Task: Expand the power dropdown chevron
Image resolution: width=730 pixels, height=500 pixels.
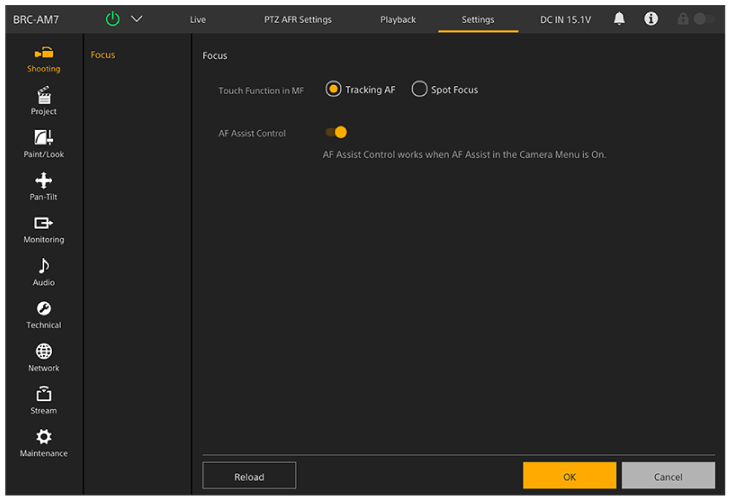Action: tap(137, 19)
